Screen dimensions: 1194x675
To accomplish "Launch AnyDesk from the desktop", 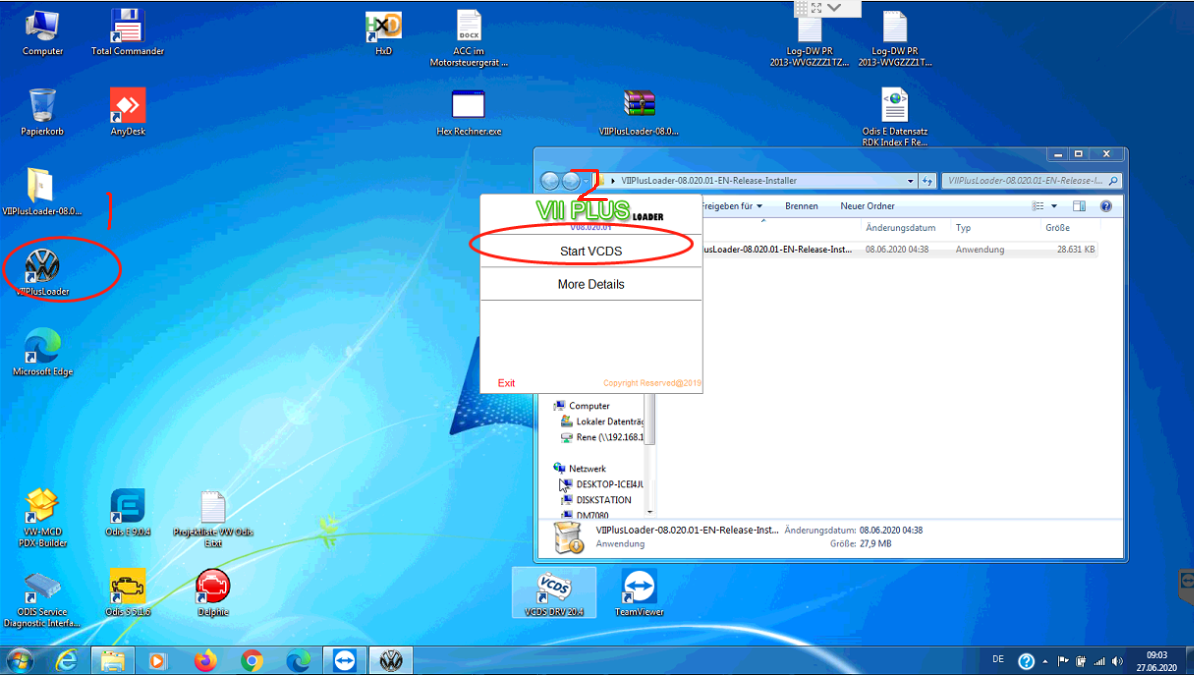I will 127,108.
